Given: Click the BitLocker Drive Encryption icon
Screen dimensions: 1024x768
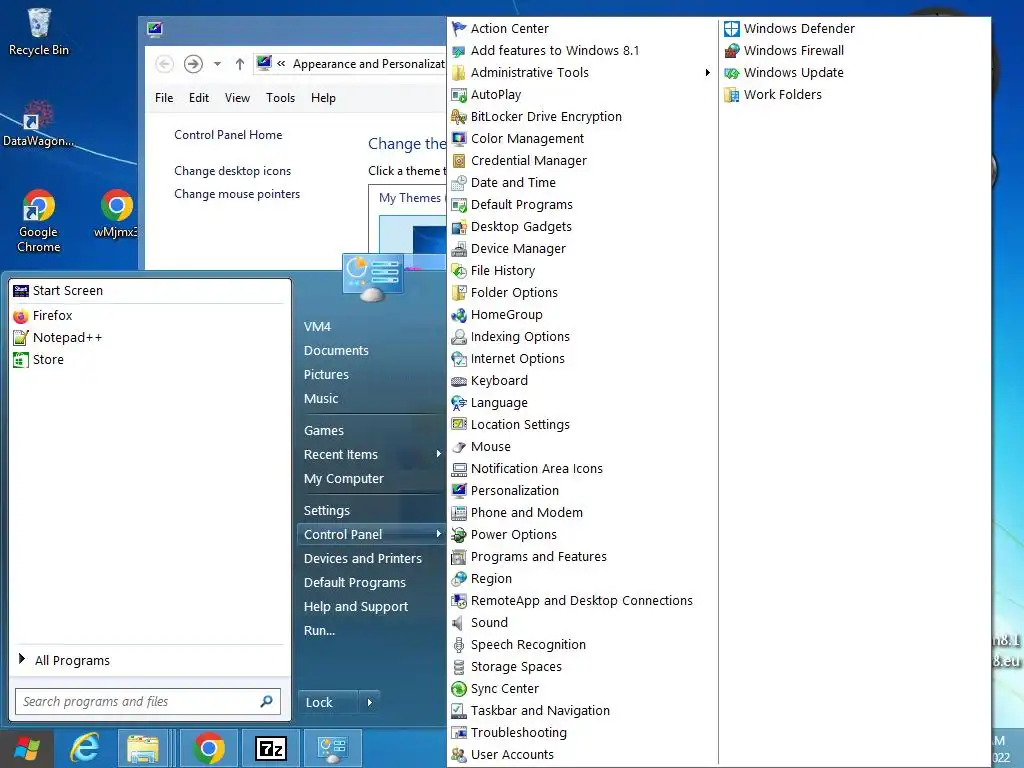Looking at the screenshot, I should coord(459,117).
